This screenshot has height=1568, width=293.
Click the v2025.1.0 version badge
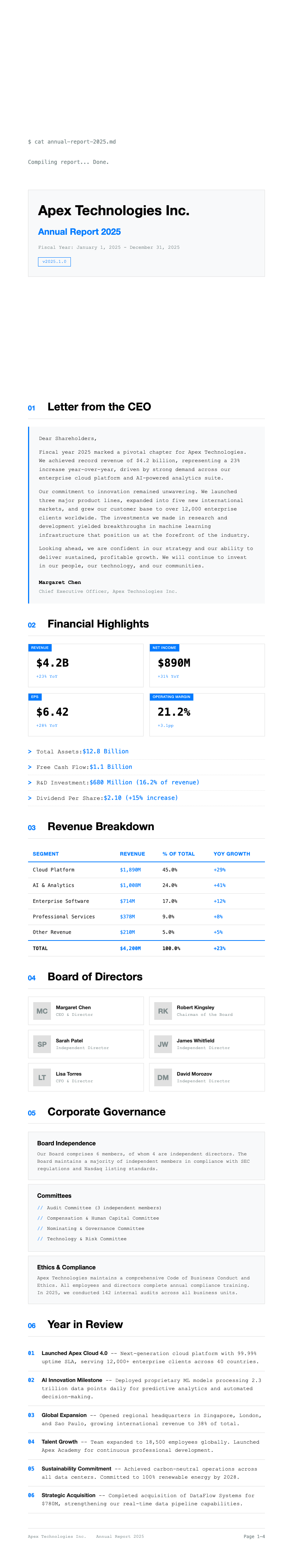(54, 261)
